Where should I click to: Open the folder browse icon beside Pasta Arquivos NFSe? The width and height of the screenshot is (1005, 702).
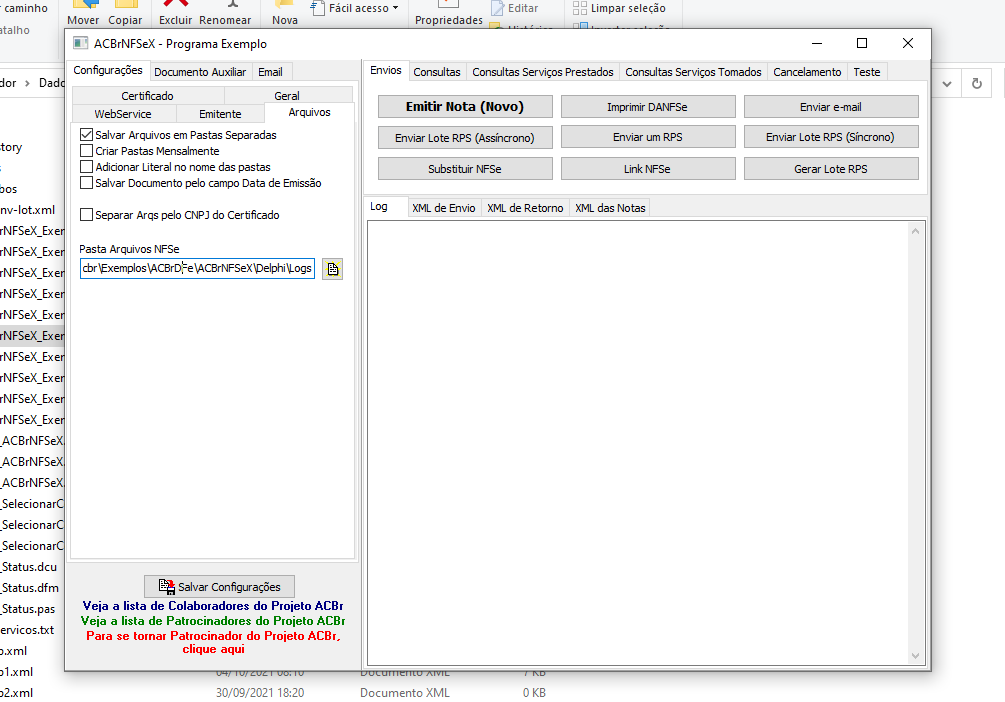pyautogui.click(x=333, y=269)
